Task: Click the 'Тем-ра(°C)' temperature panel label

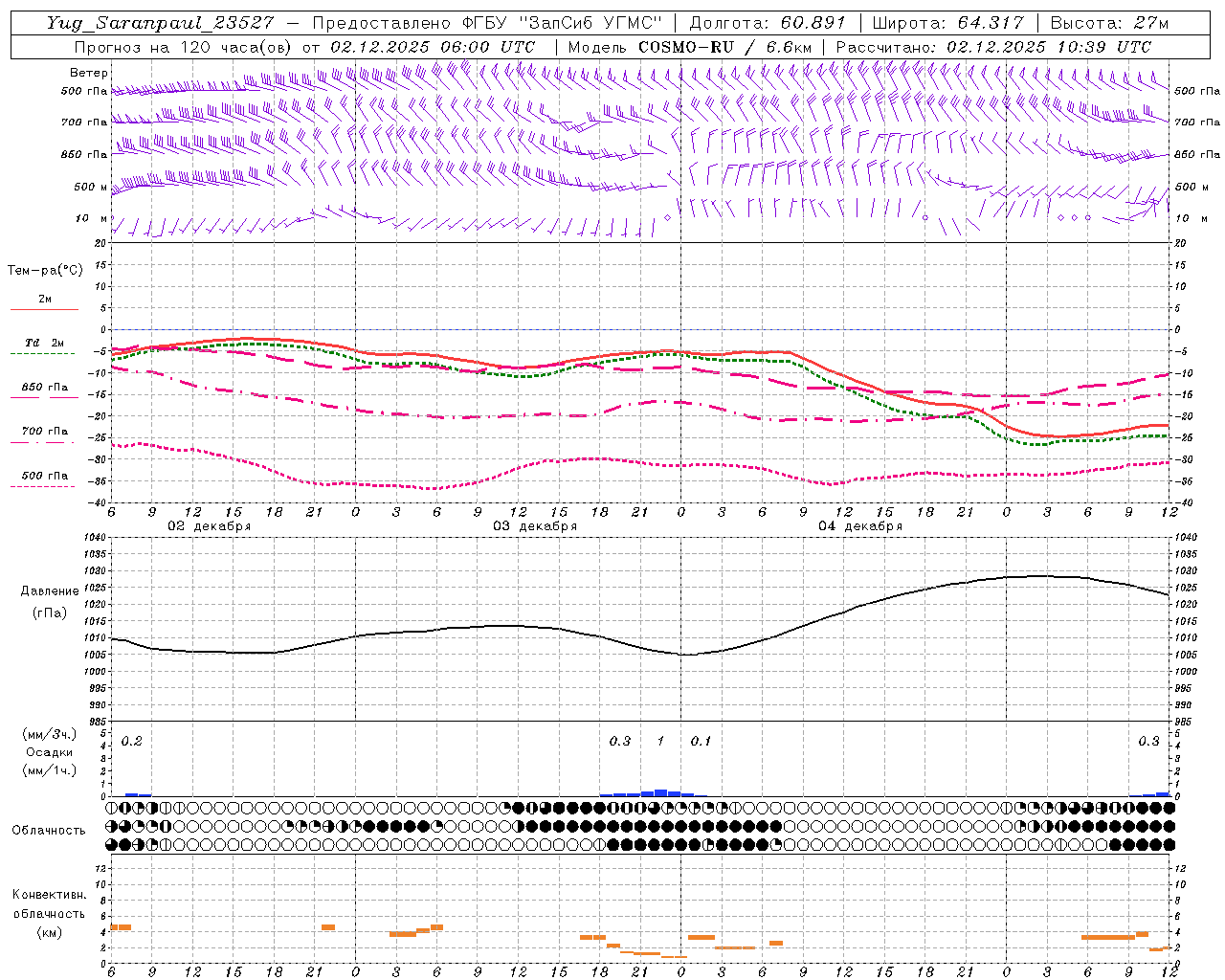Action: [45, 271]
